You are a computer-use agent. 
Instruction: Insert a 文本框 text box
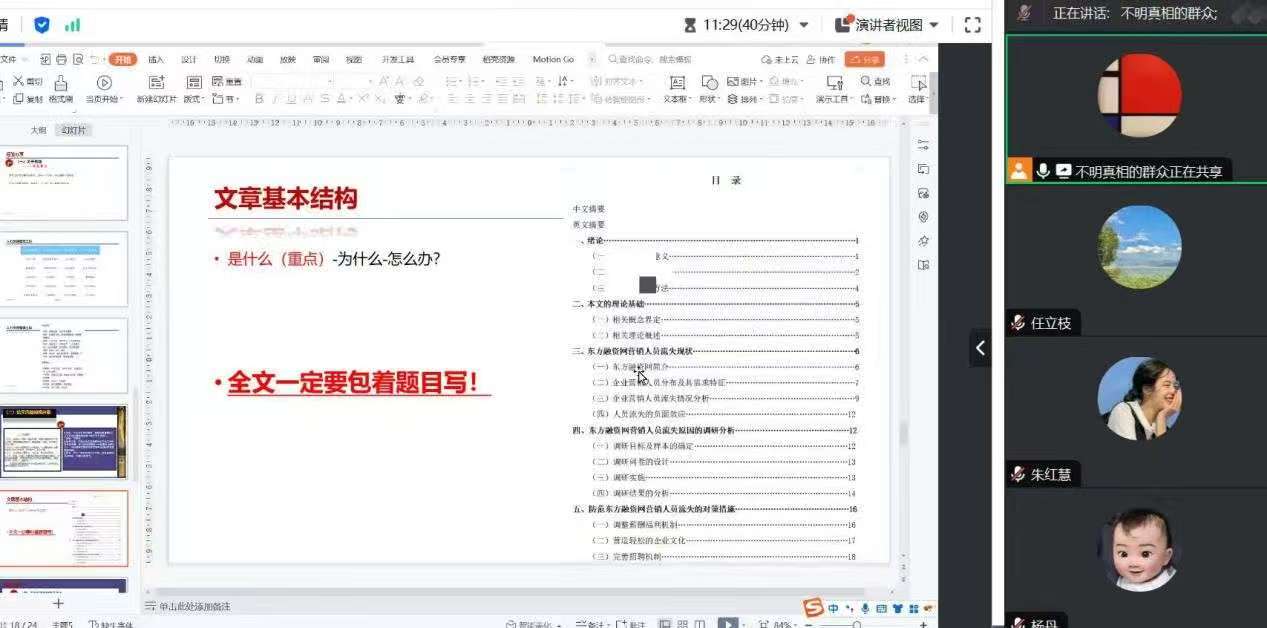pos(677,83)
